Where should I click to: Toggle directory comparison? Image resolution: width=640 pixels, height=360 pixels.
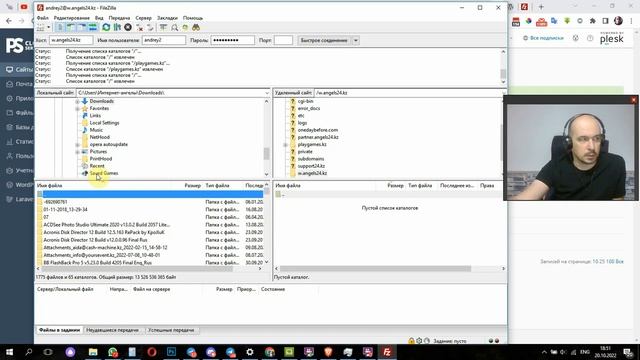[x=174, y=27]
